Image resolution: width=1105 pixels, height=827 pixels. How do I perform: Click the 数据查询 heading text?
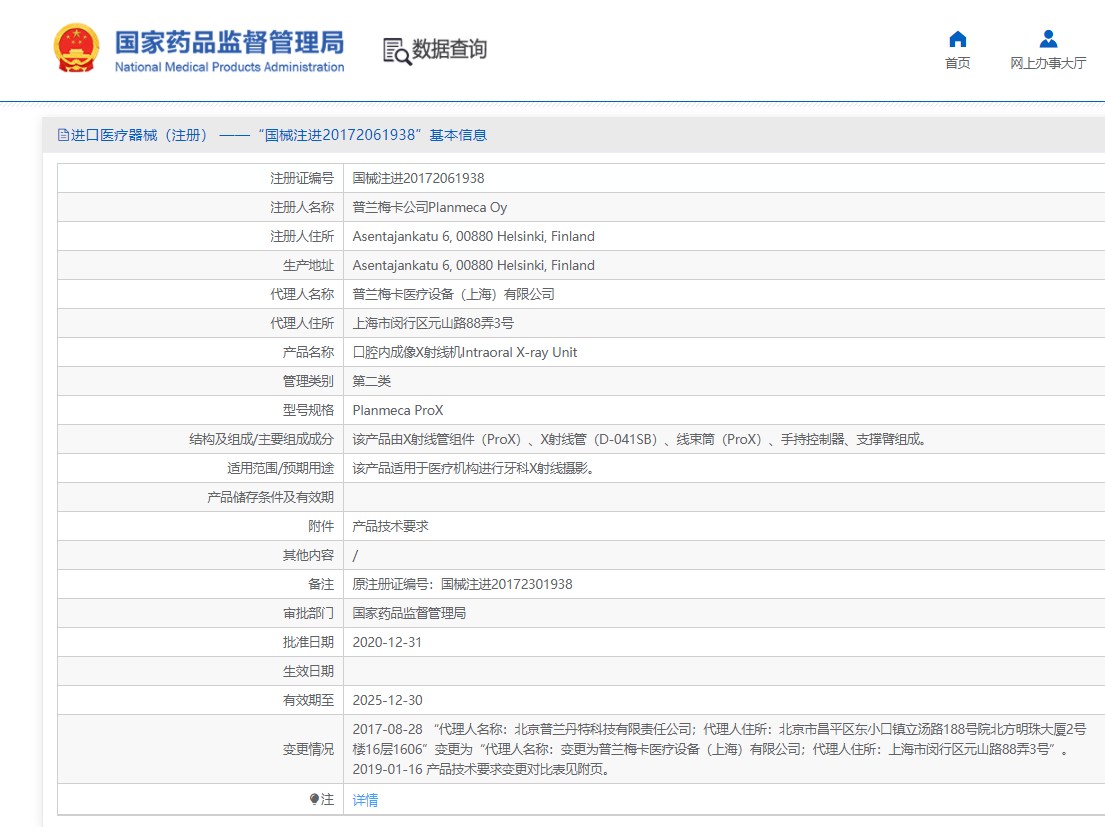(449, 49)
